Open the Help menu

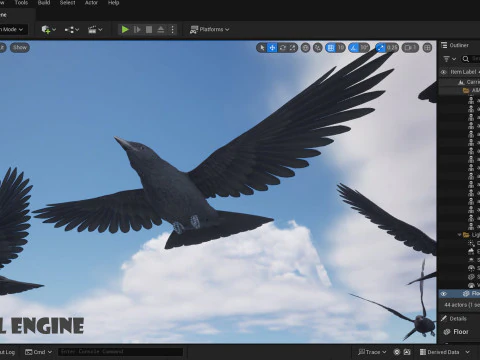pyautogui.click(x=113, y=3)
